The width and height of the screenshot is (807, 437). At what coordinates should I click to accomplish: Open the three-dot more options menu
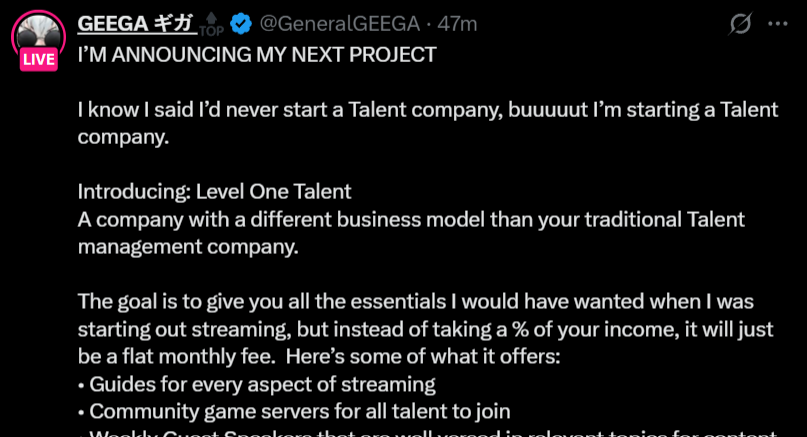(x=778, y=24)
